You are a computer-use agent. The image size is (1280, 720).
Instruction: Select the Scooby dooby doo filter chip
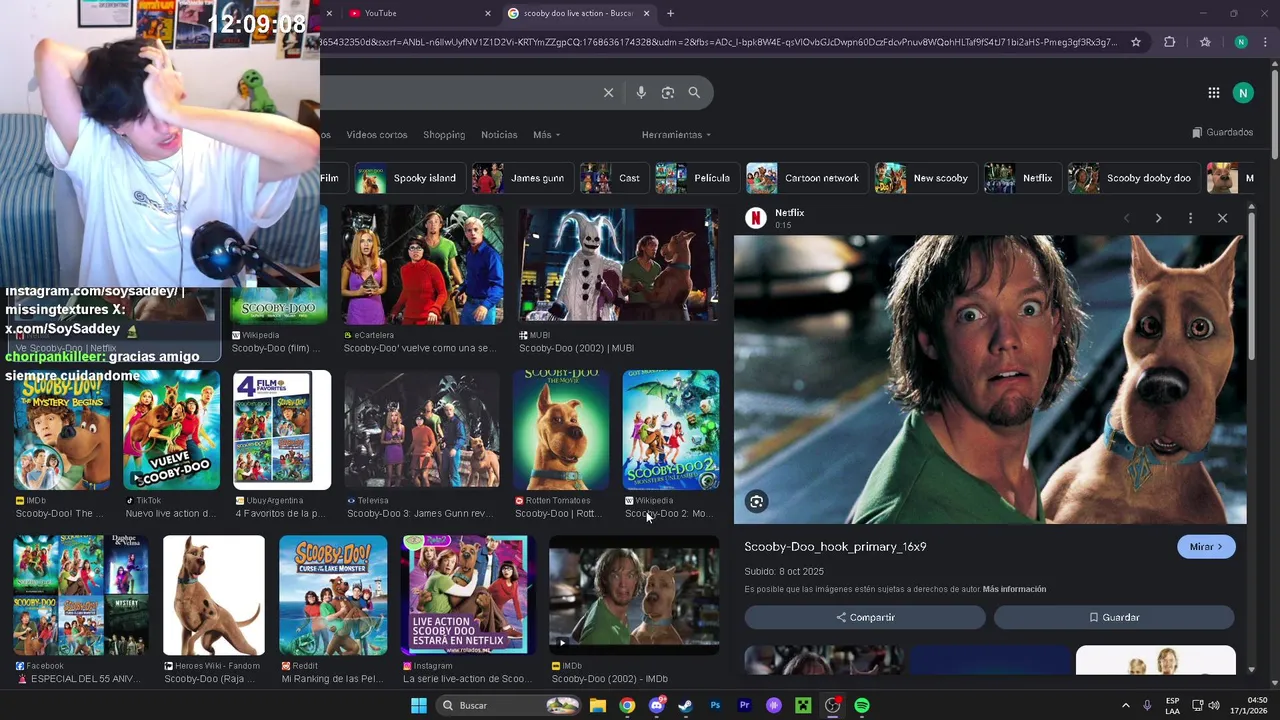(1133, 178)
